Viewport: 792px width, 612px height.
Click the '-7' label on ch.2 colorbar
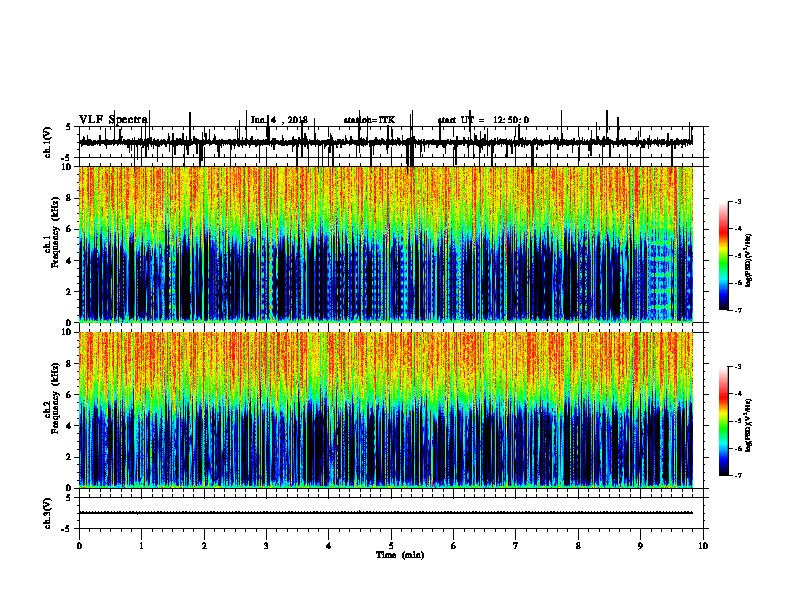738,476
